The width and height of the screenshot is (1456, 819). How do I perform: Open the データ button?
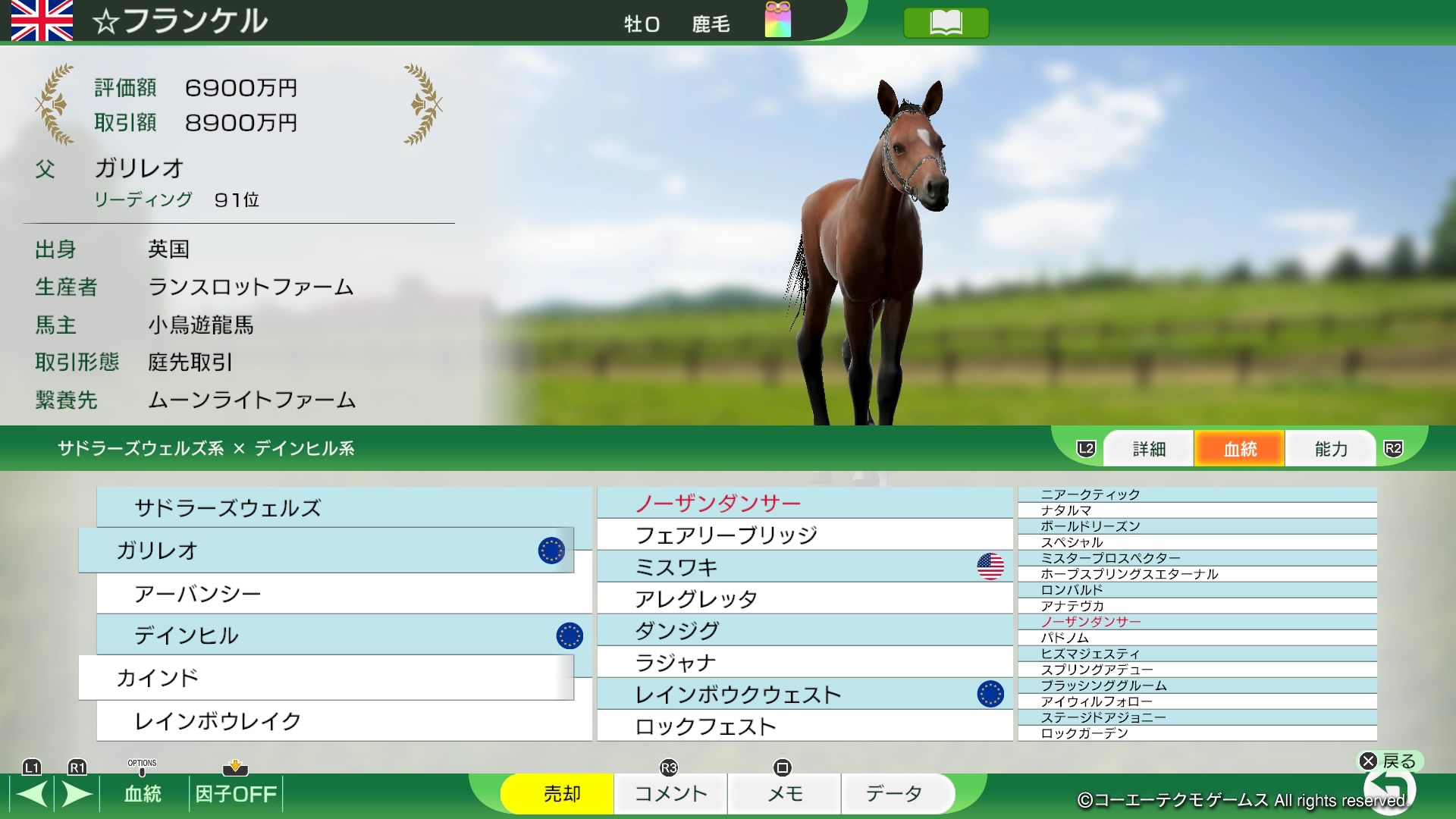(x=896, y=794)
